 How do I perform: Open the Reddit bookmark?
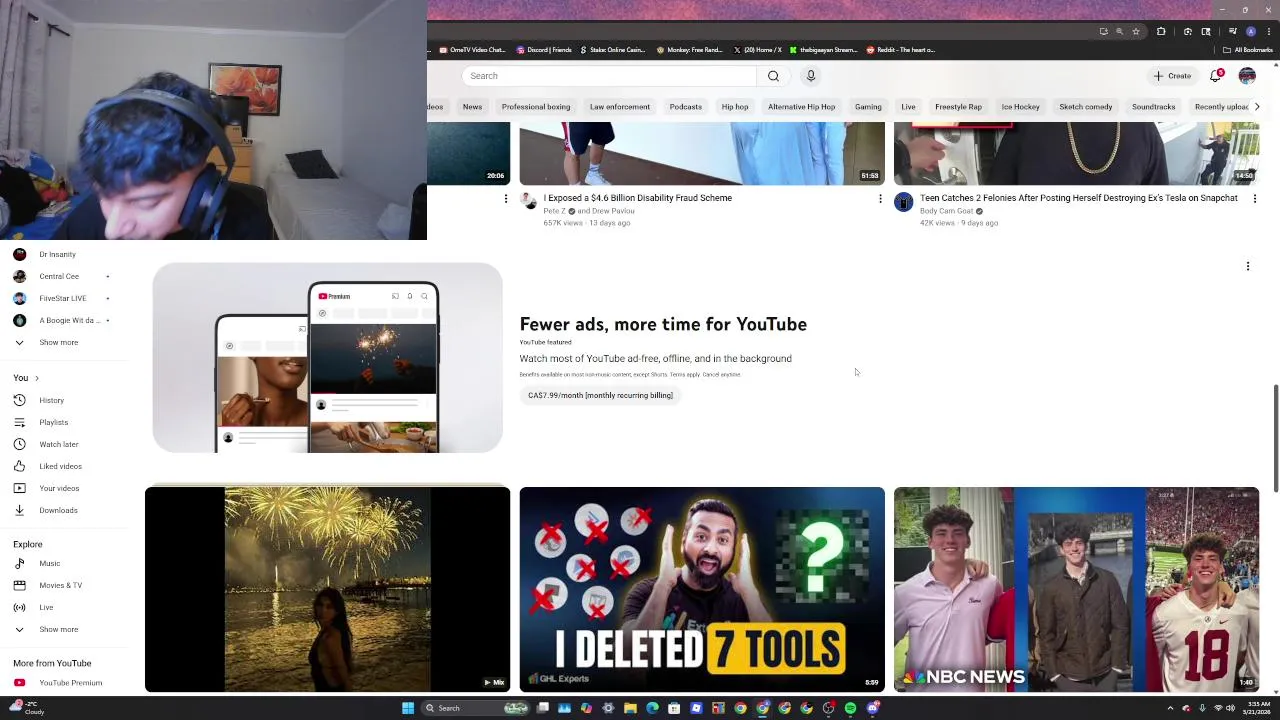click(x=901, y=50)
